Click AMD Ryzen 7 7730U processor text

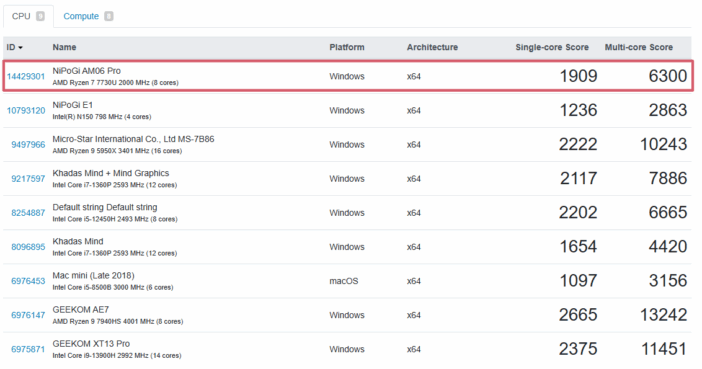[x=116, y=83]
